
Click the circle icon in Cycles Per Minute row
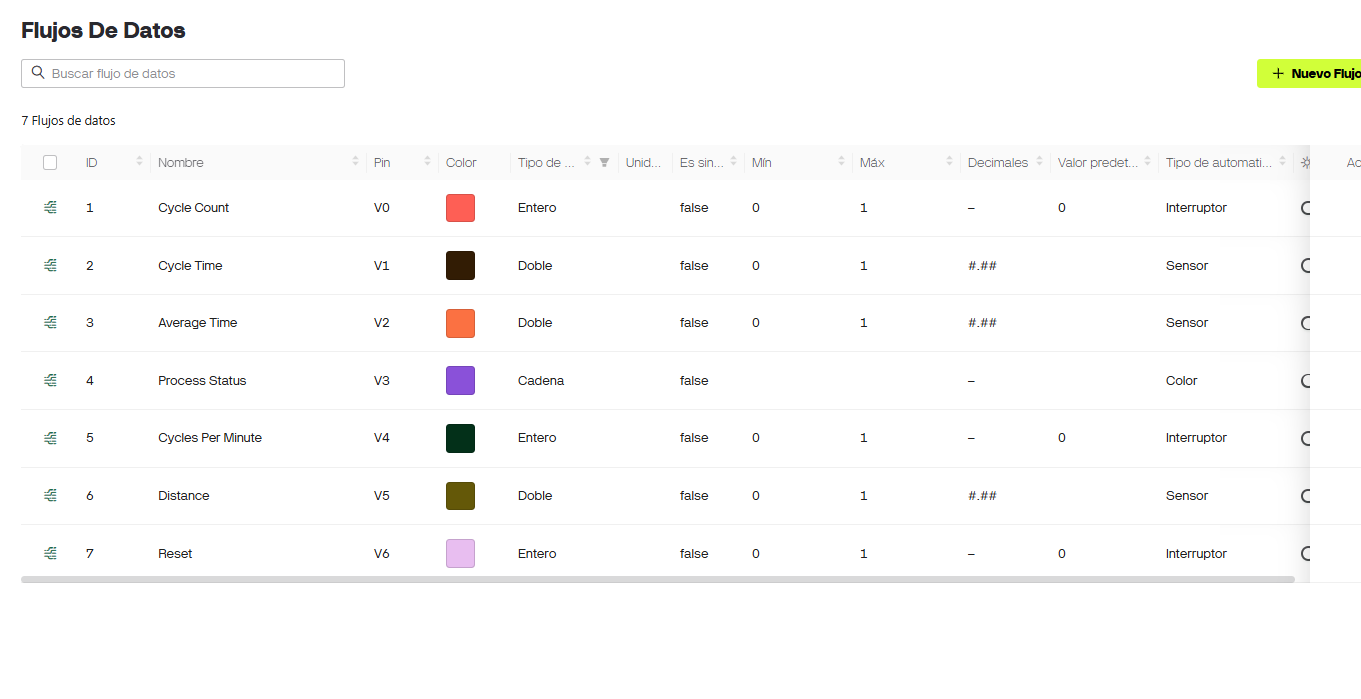[1305, 437]
